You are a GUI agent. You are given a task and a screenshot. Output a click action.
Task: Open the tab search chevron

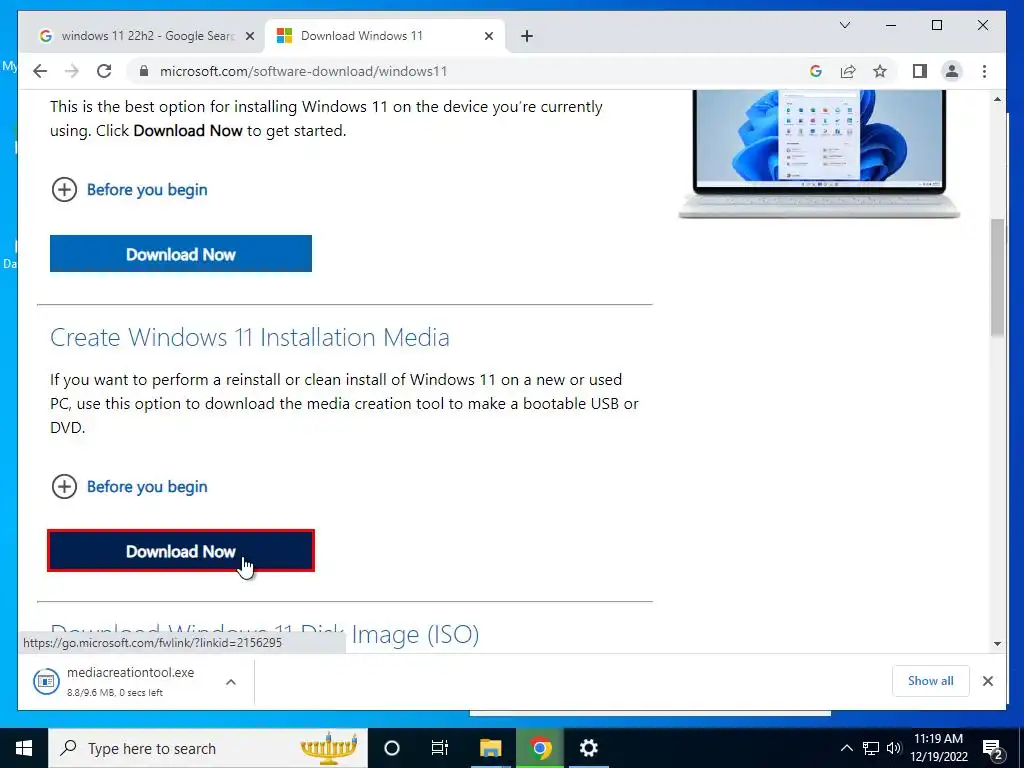(844, 25)
